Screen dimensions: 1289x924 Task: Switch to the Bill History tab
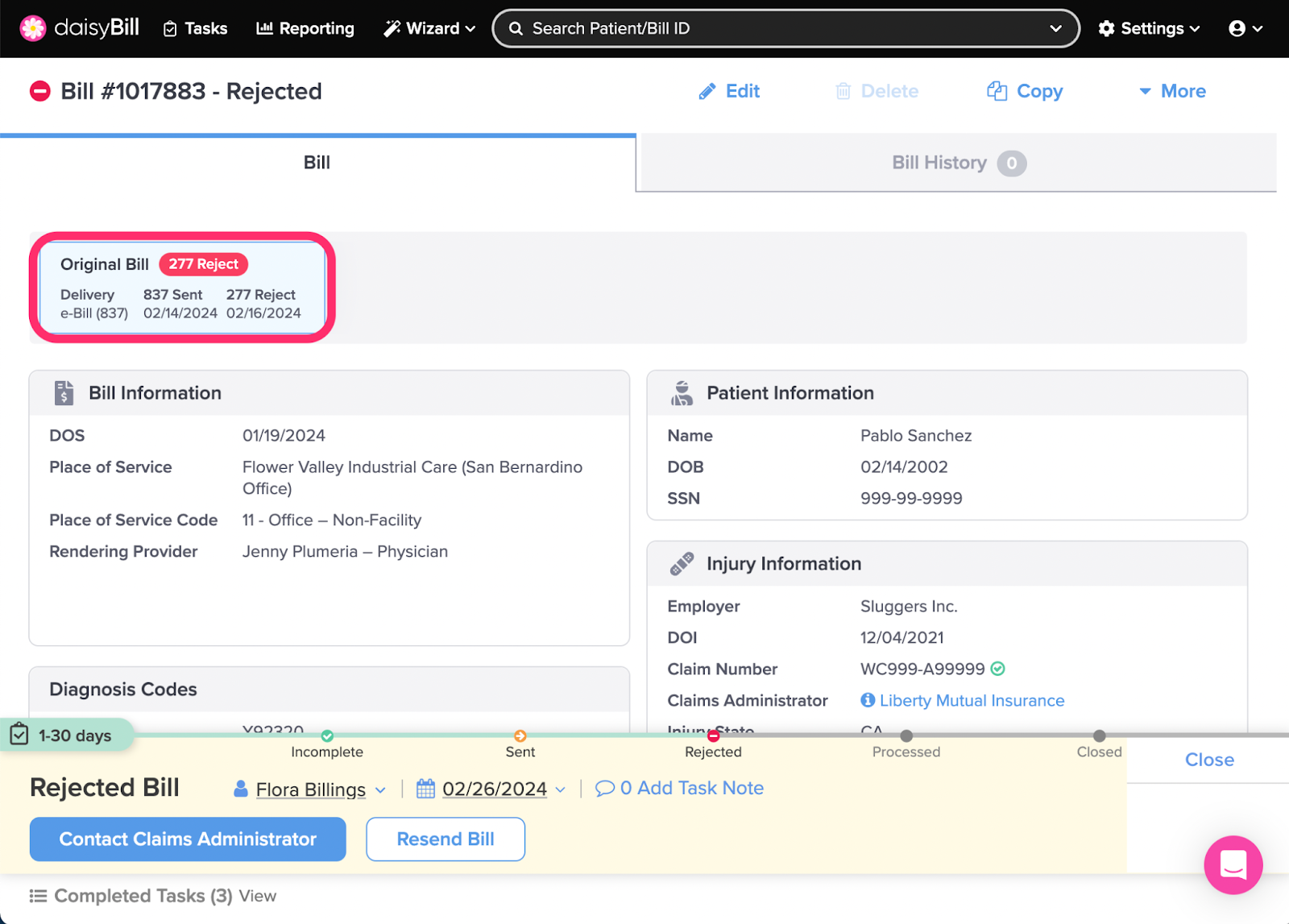click(956, 164)
